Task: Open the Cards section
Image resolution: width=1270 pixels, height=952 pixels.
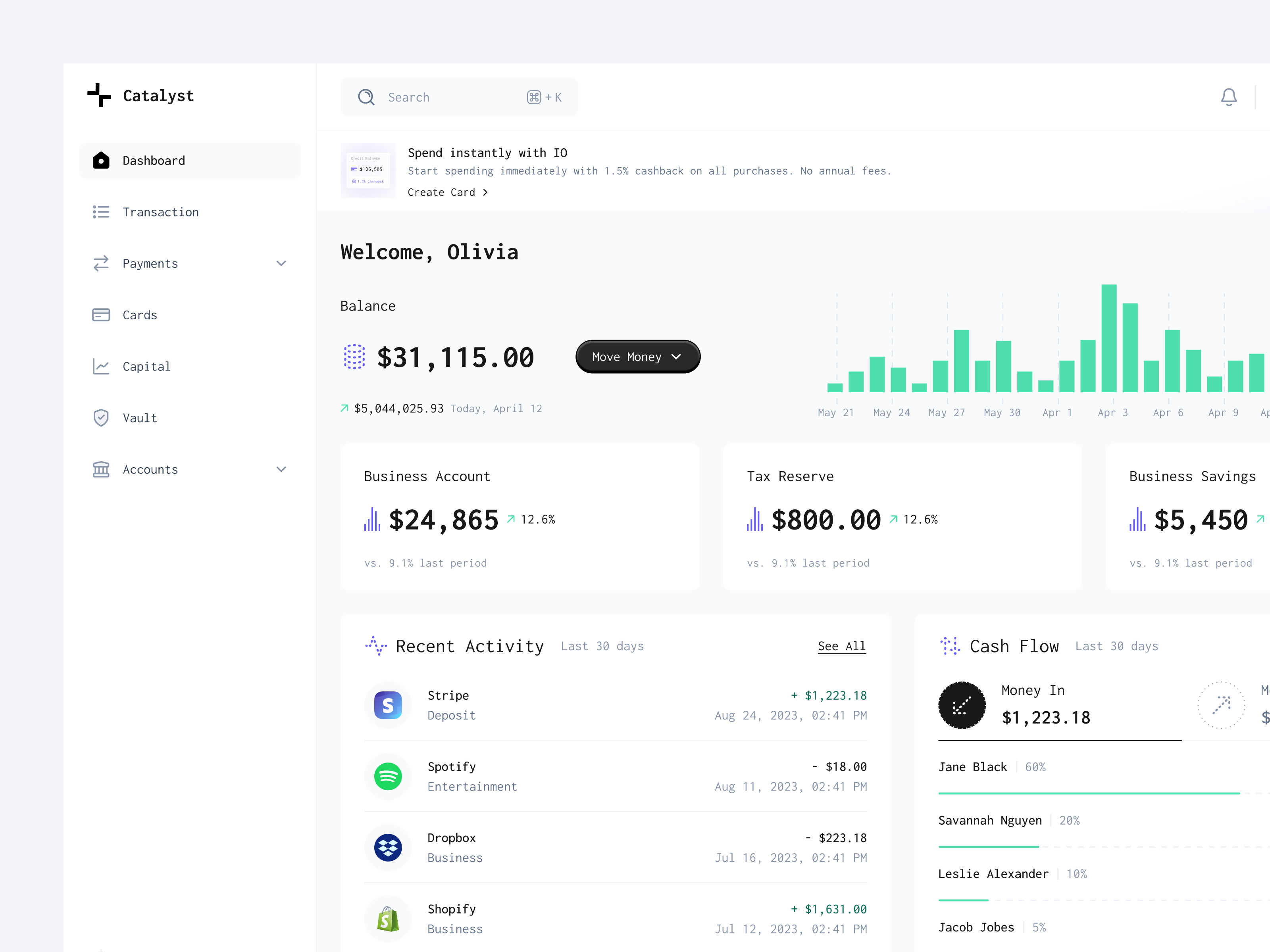Action: click(190, 315)
